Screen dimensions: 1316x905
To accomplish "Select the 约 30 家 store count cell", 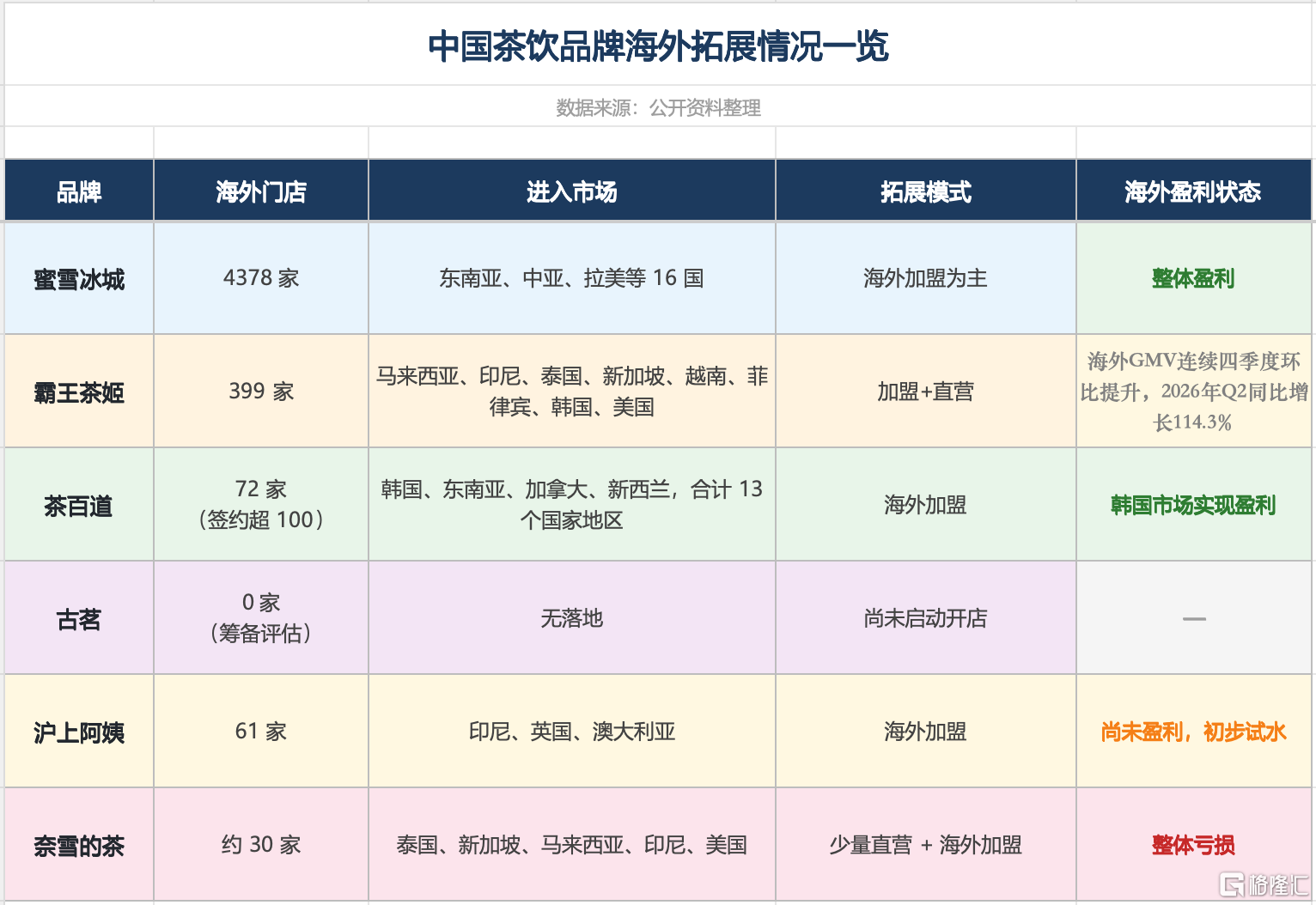I will pyautogui.click(x=261, y=845).
